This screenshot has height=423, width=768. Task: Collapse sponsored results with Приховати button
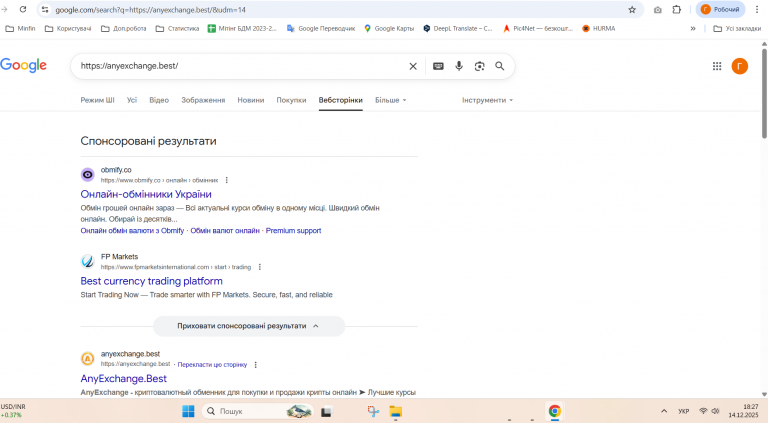(x=249, y=326)
